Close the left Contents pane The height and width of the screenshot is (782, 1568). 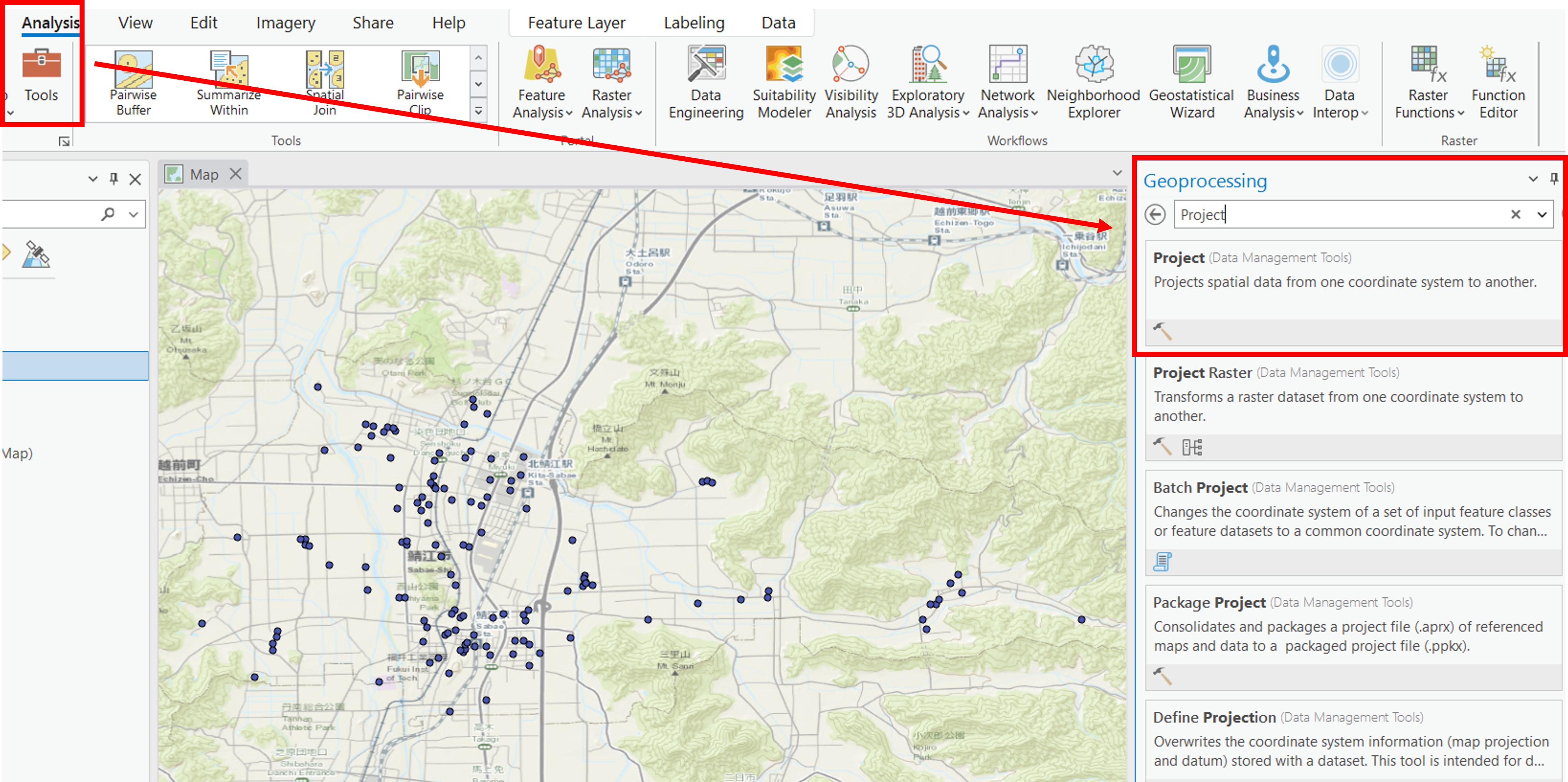[135, 178]
